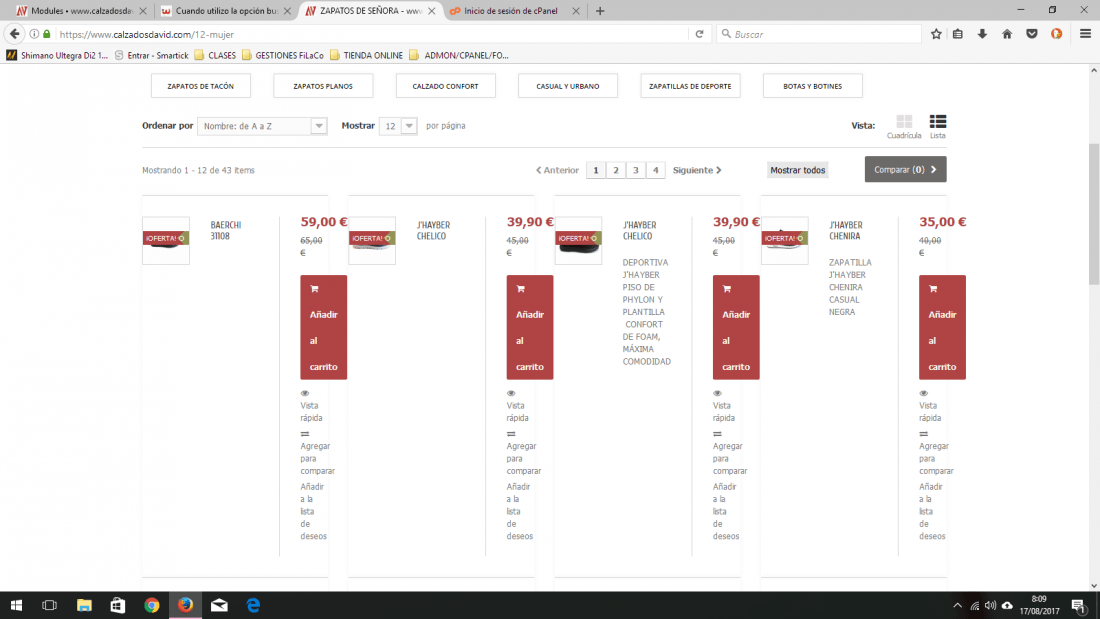This screenshot has height=619, width=1100.
Task: Add BAERCHI 31108 to the cart
Action: click(x=323, y=327)
